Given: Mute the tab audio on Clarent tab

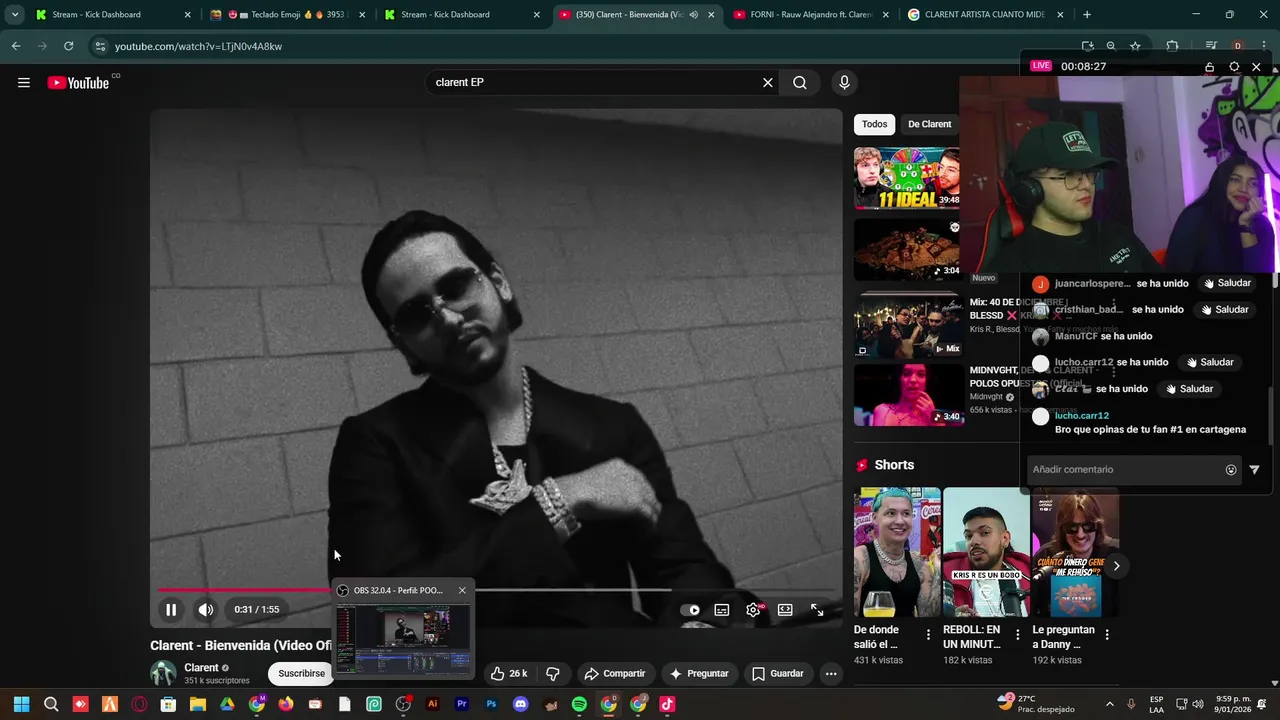Looking at the screenshot, I should (693, 15).
